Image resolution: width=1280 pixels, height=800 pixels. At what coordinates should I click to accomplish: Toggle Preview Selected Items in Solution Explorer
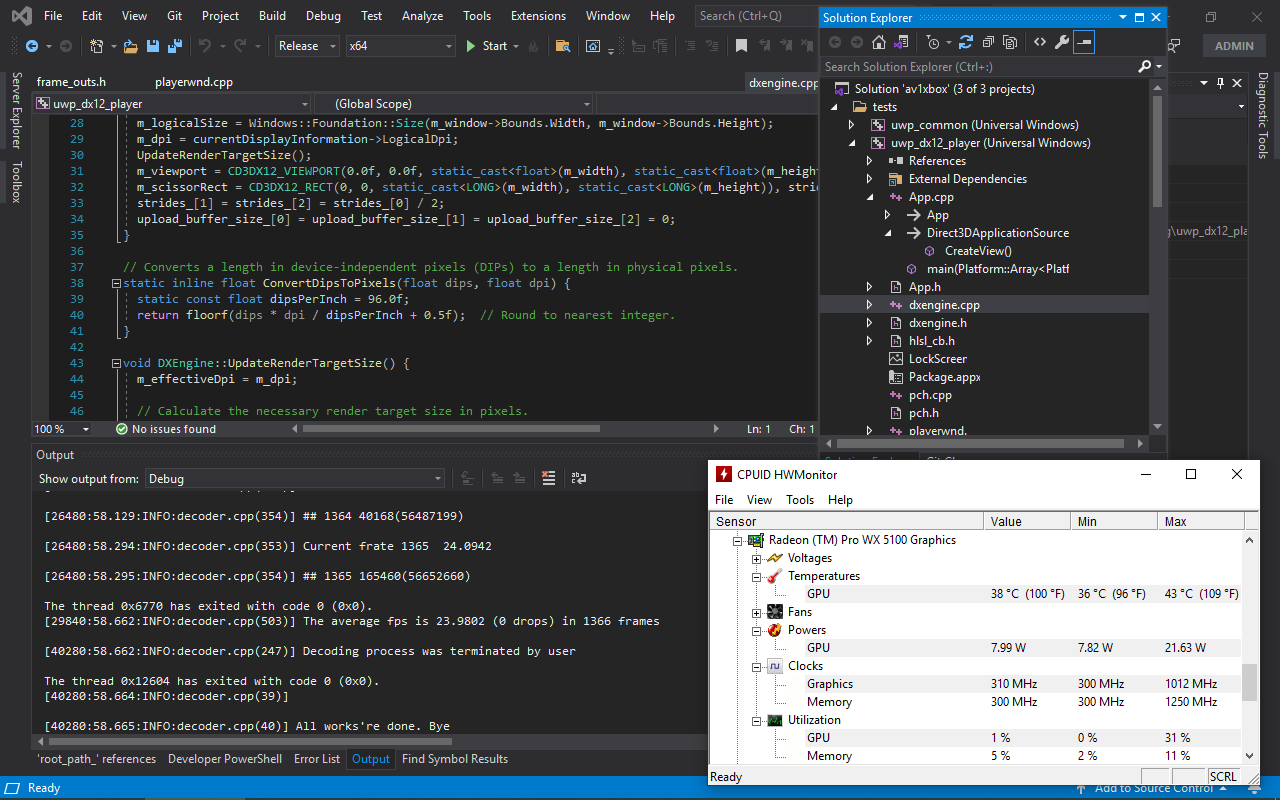(1084, 42)
